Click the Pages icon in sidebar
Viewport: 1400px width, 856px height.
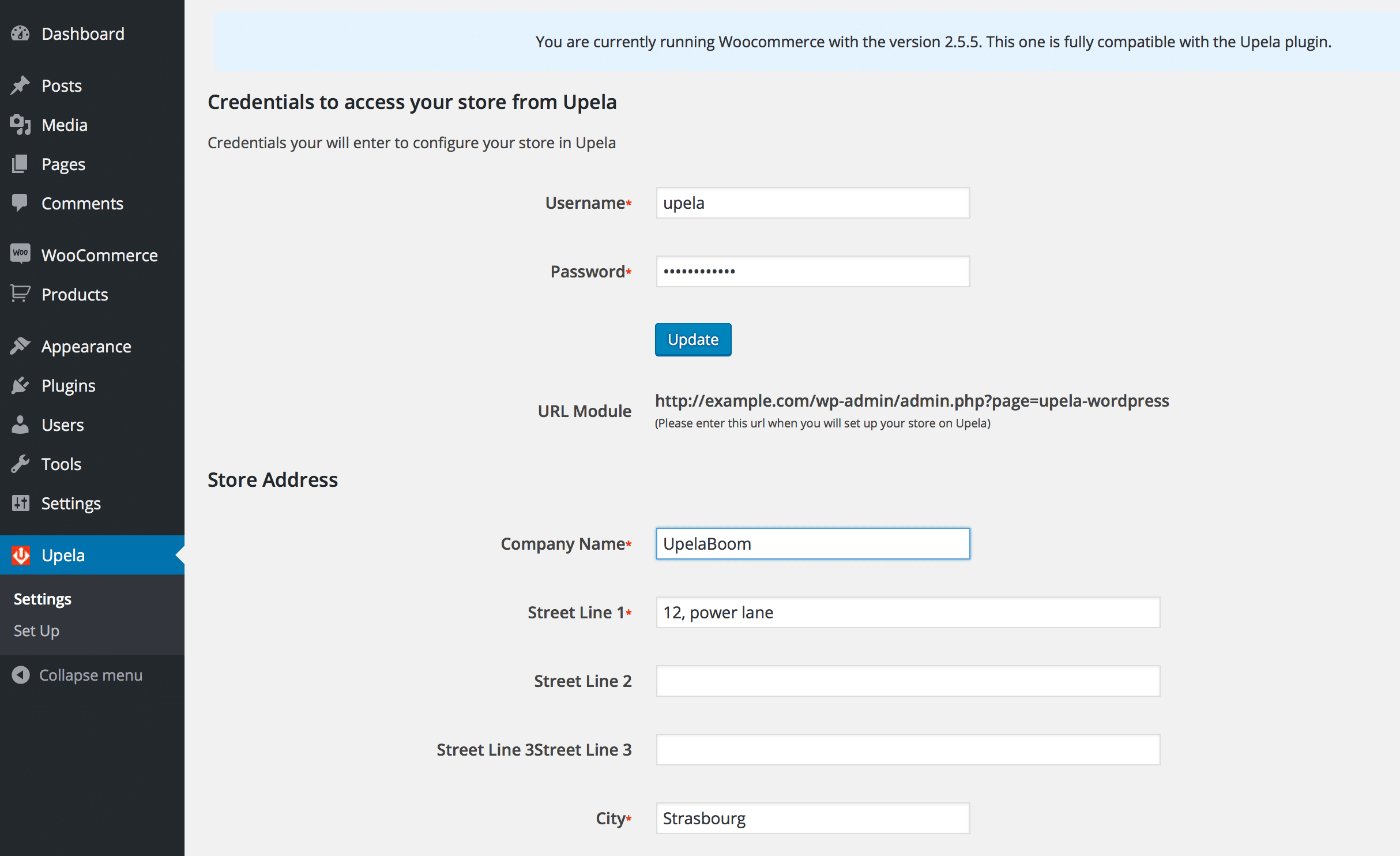tap(20, 164)
